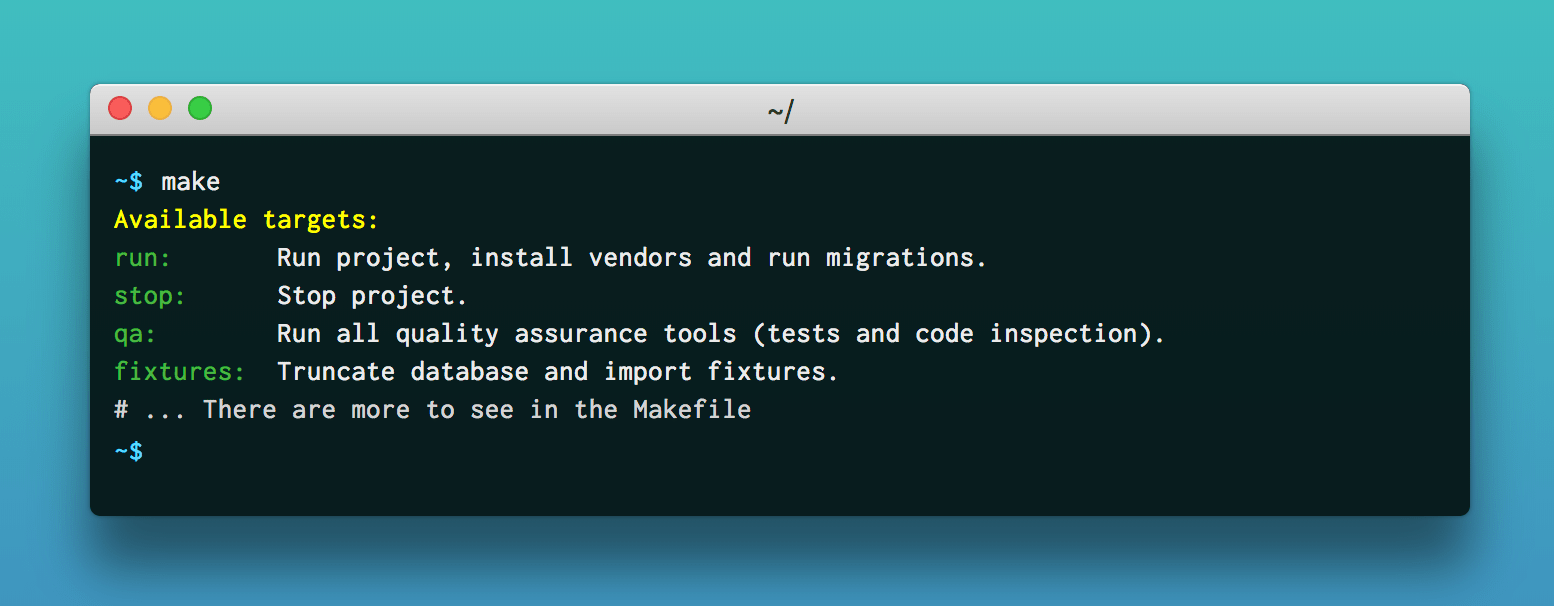Click the typed 'make' command
Screen dimensions: 1554x606
pyautogui.click(x=191, y=182)
